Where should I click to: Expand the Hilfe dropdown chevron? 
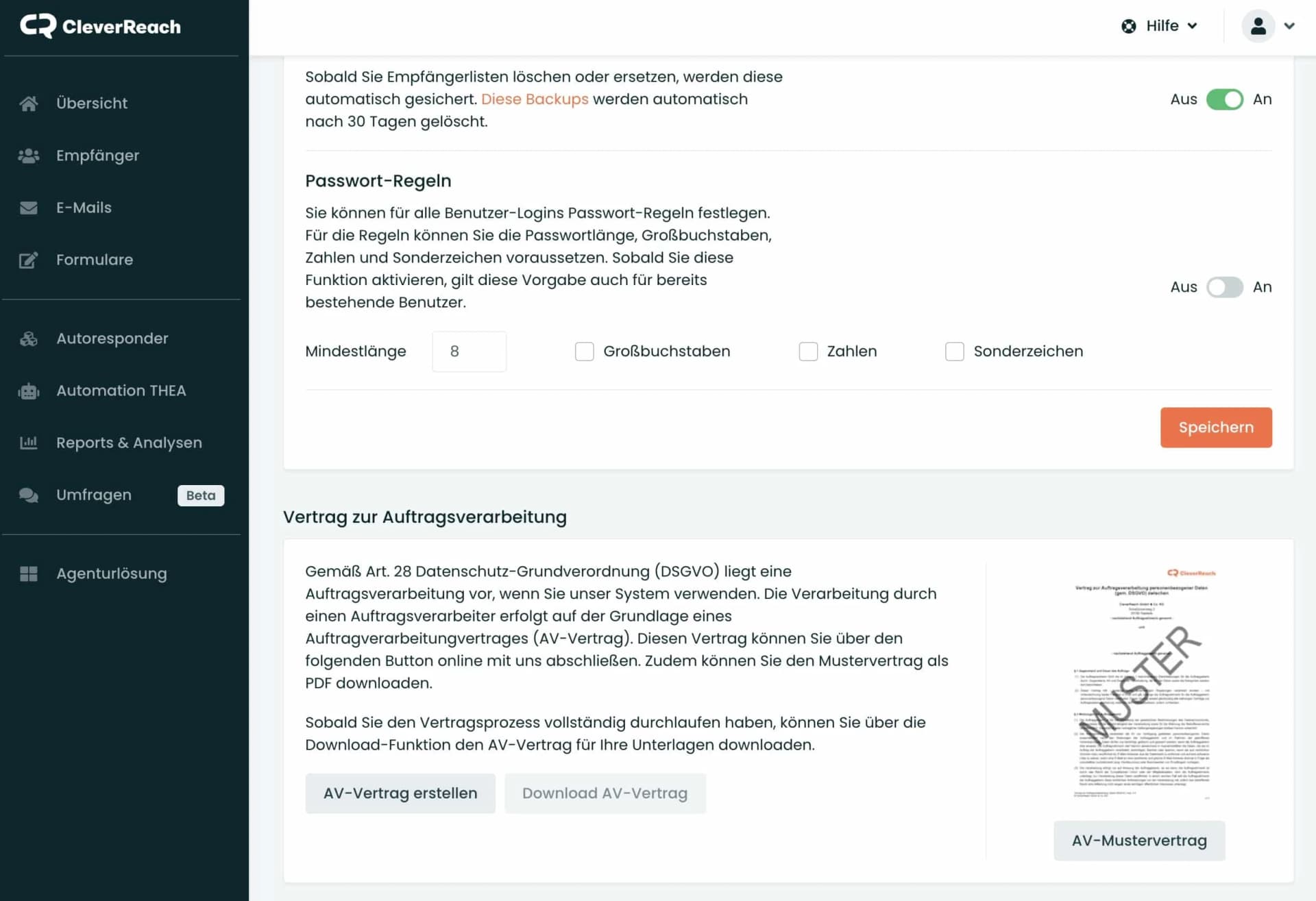(x=1193, y=26)
